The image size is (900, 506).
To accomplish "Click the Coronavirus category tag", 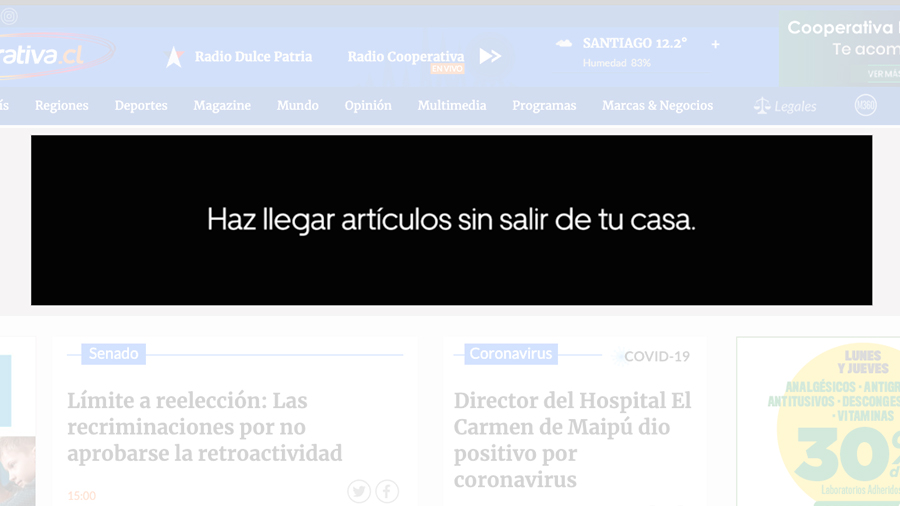I will (x=510, y=354).
